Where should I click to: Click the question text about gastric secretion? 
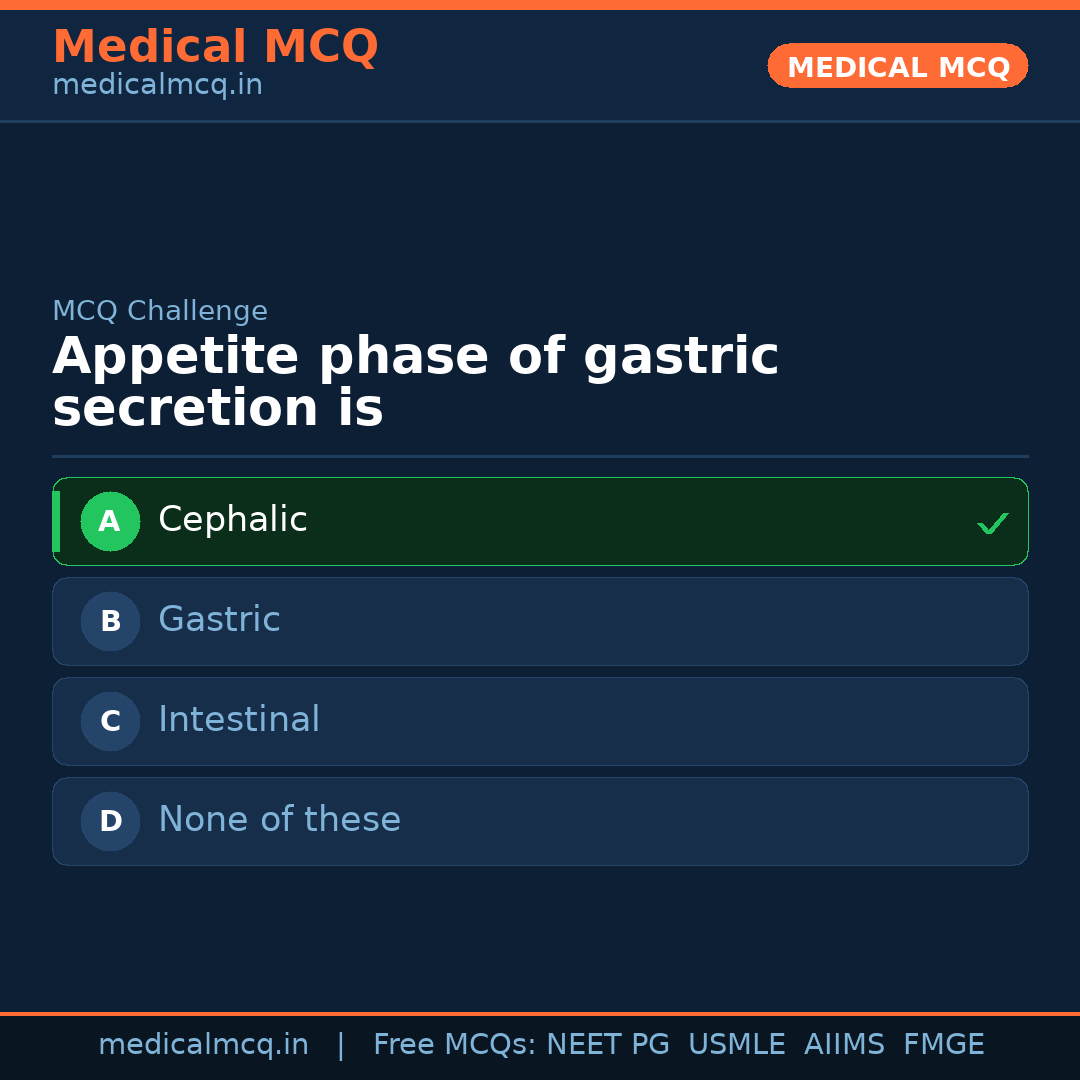[415, 383]
